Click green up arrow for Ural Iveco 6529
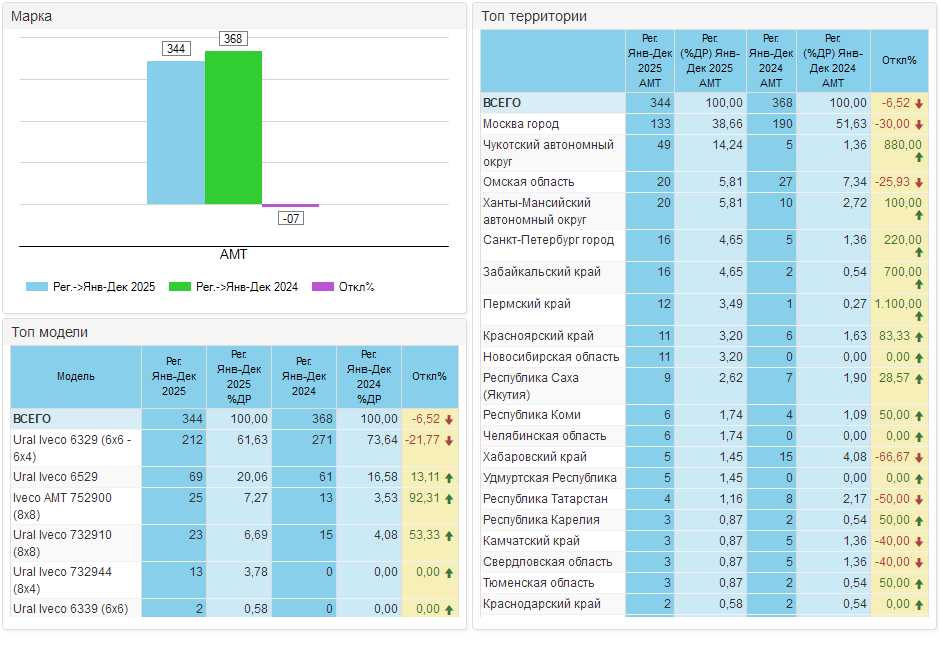This screenshot has width=940, height=664. tap(449, 477)
